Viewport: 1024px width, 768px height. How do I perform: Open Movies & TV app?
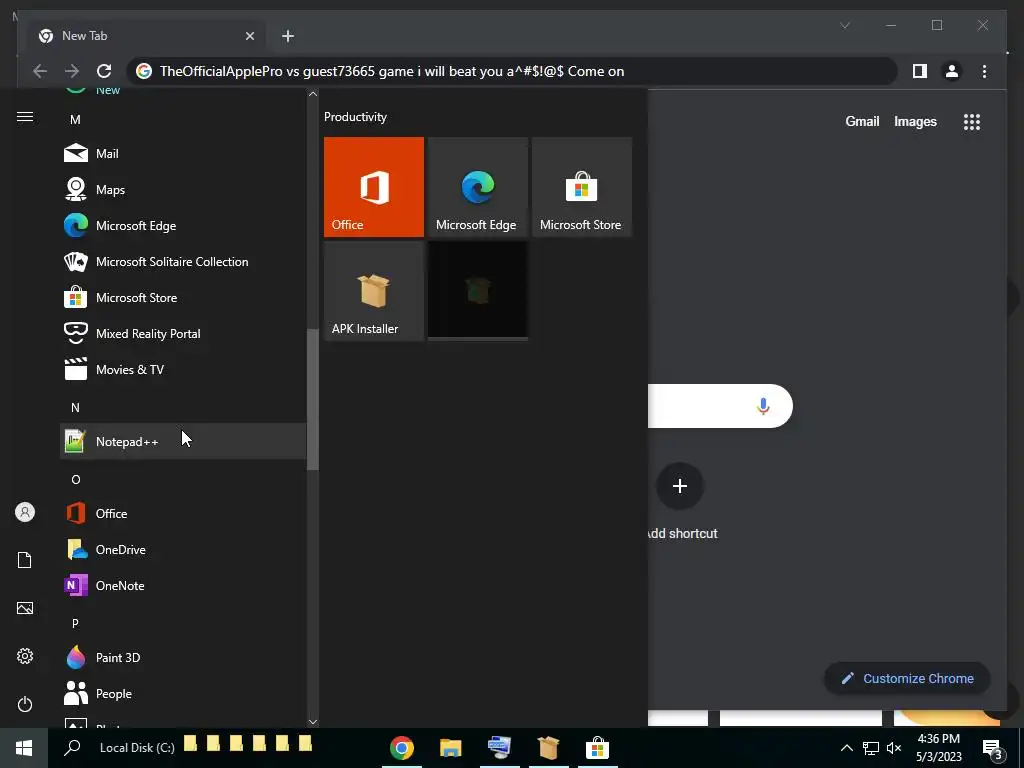point(183,369)
